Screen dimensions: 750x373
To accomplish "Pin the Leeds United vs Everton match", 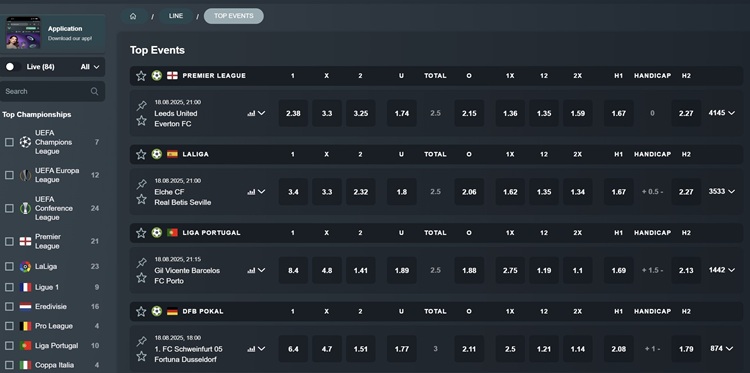I will (141, 106).
